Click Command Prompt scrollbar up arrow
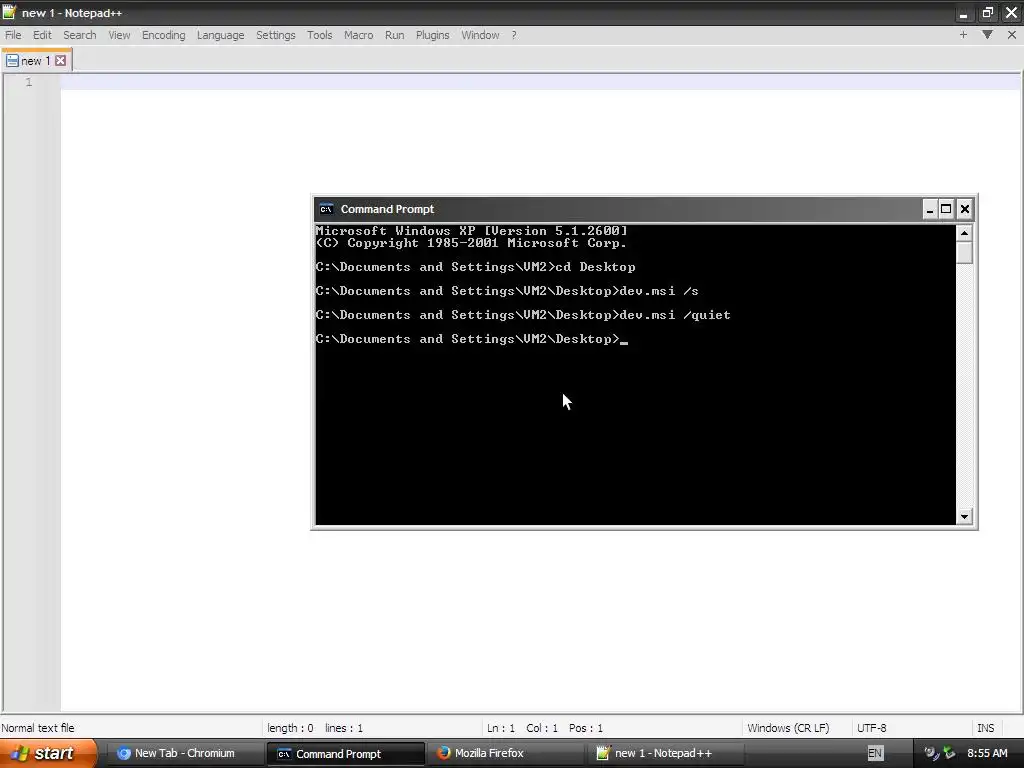1024x768 pixels. (965, 233)
